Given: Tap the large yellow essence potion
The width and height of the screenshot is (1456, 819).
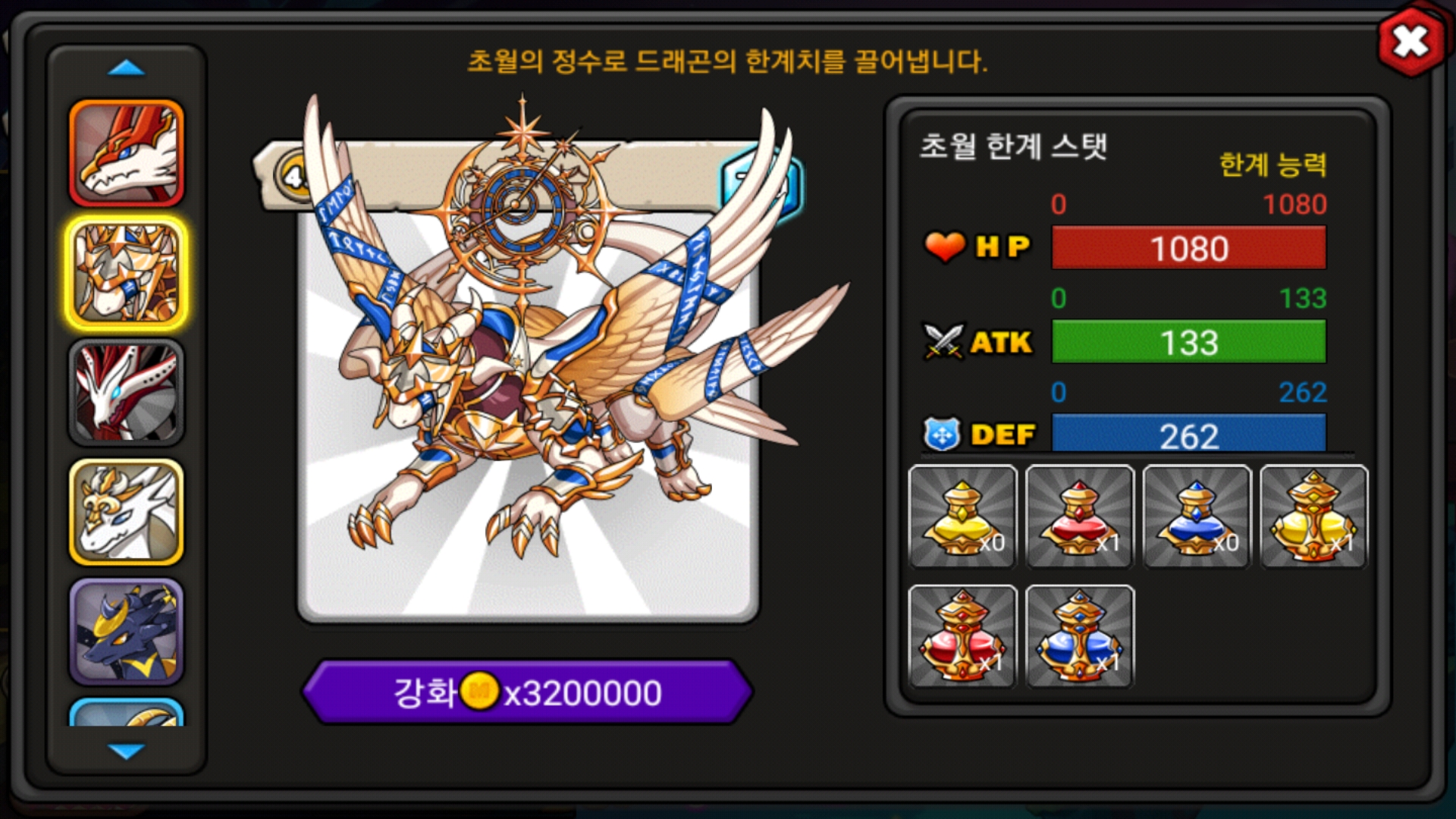Looking at the screenshot, I should click(x=1314, y=516).
